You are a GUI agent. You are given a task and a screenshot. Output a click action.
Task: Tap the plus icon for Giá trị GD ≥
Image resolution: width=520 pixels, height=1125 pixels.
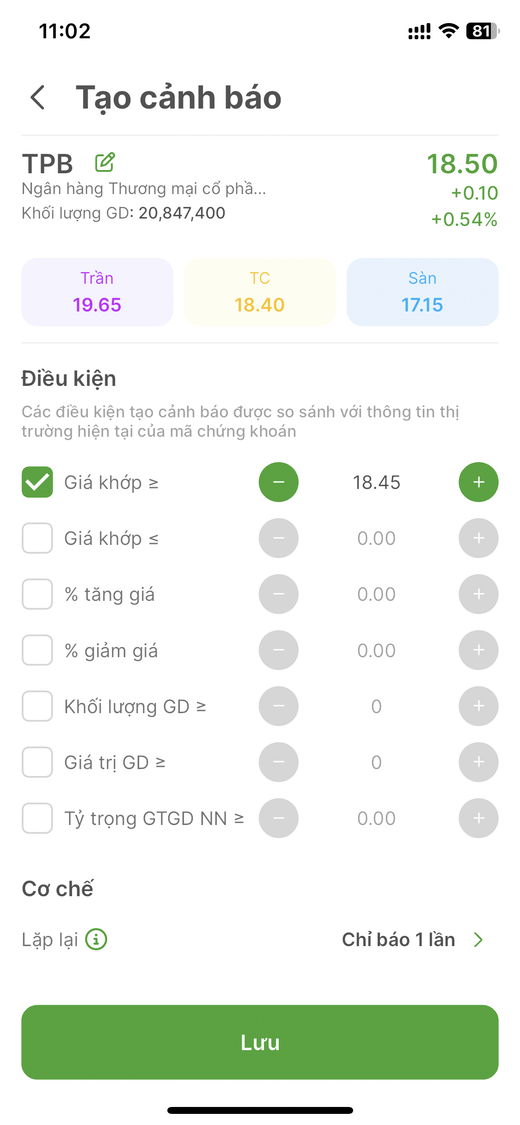click(478, 762)
